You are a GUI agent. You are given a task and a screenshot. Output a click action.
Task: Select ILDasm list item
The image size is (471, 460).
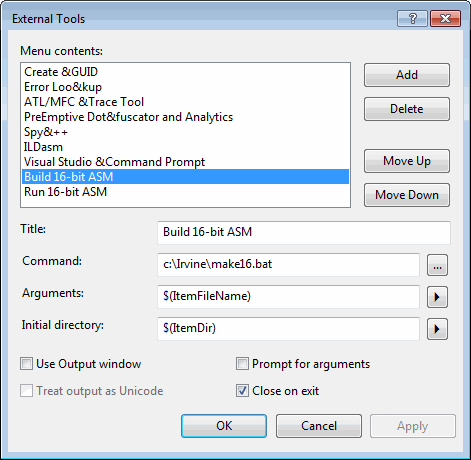[185, 147]
